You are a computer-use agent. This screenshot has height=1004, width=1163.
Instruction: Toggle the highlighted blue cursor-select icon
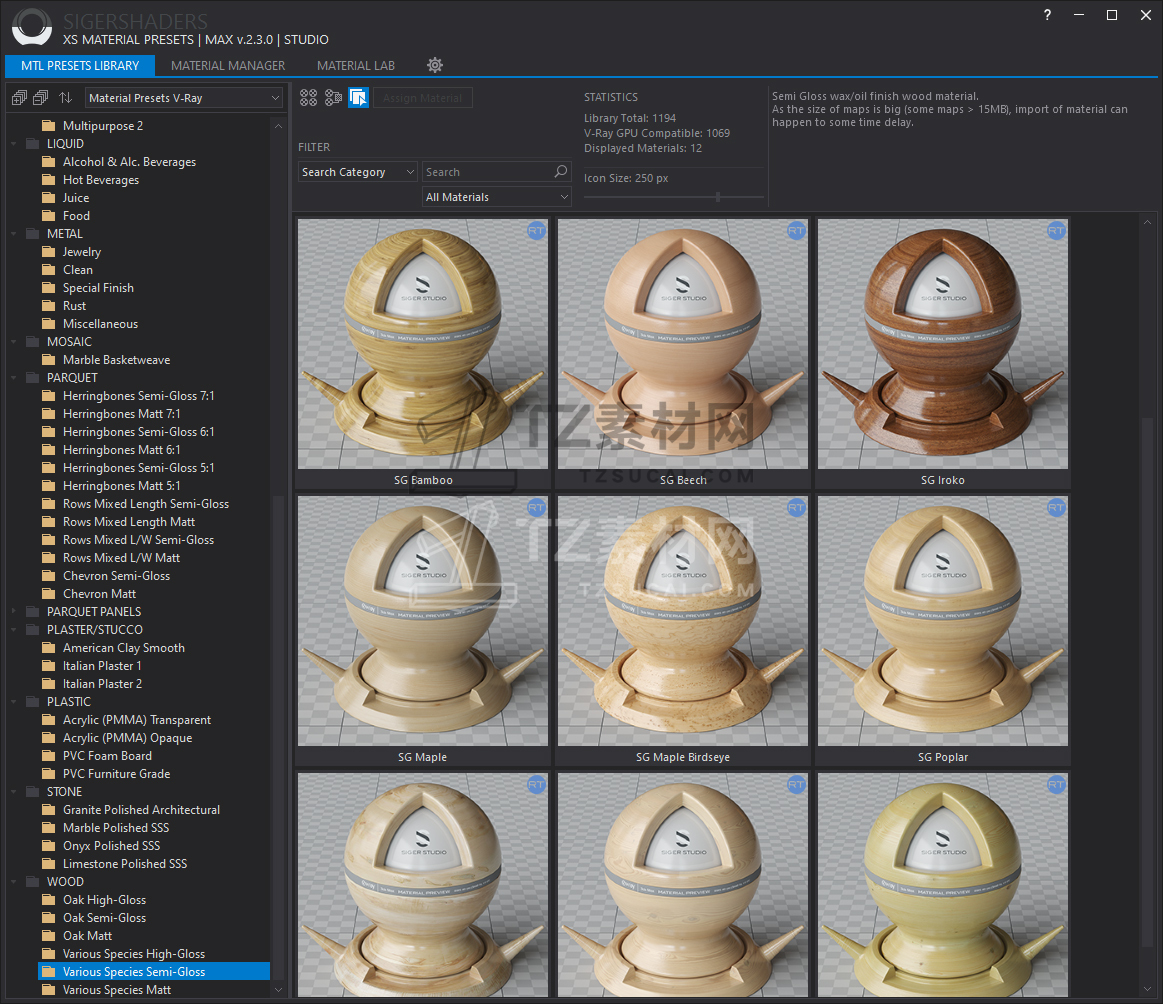click(358, 97)
